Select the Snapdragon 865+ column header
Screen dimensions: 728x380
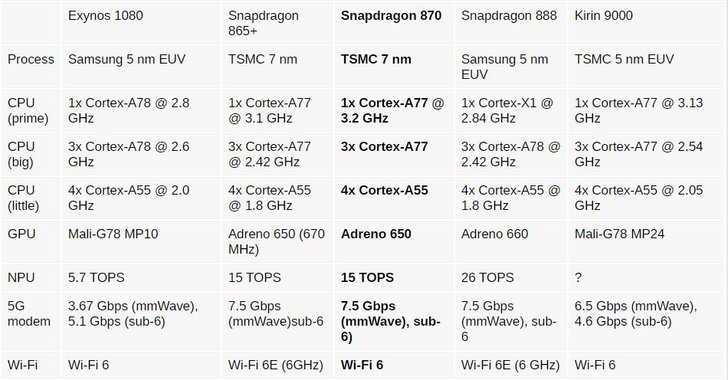(x=263, y=23)
